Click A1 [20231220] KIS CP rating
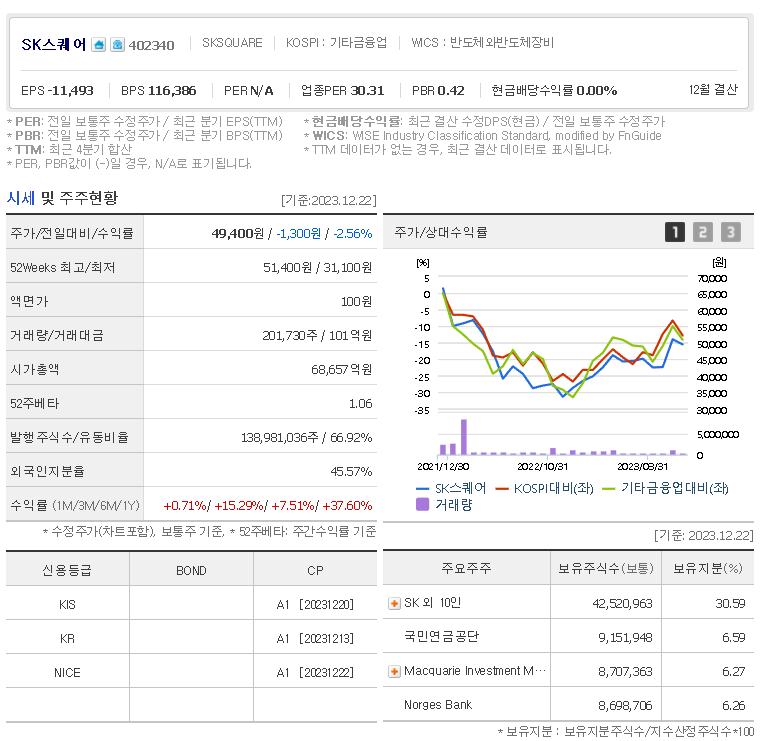 (315, 605)
